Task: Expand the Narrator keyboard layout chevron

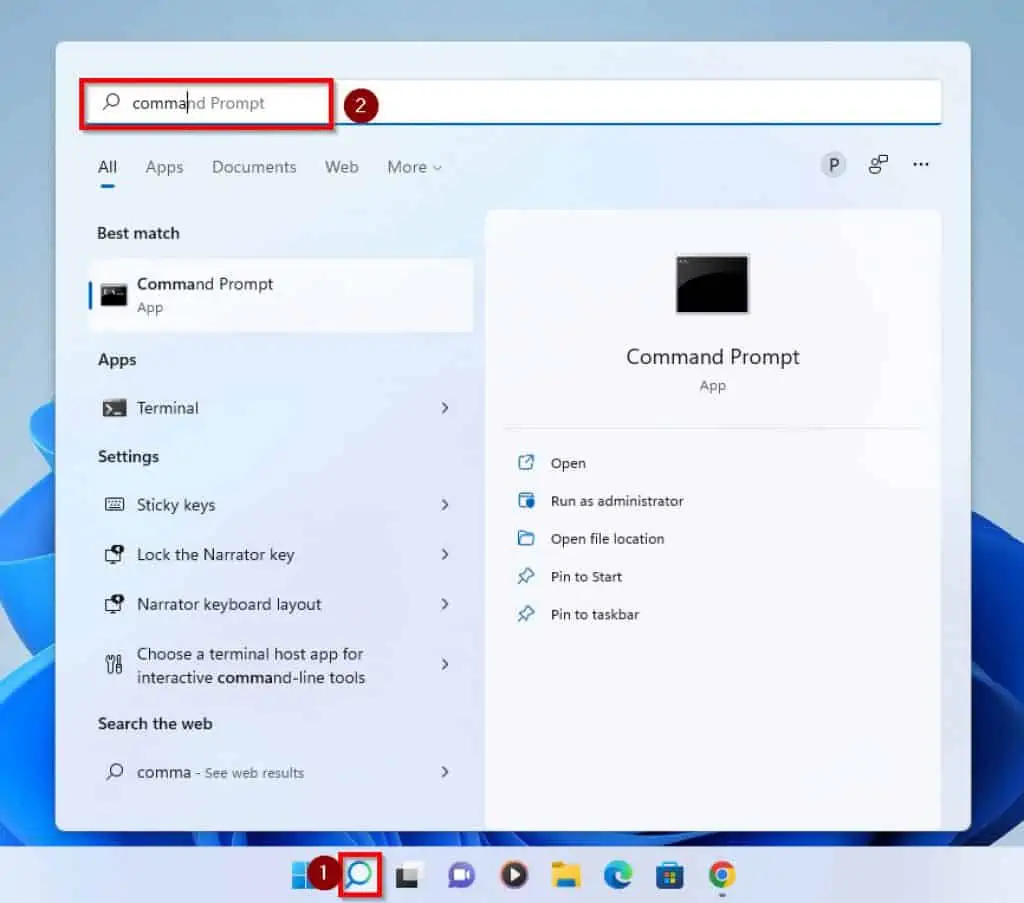Action: pyautogui.click(x=445, y=604)
